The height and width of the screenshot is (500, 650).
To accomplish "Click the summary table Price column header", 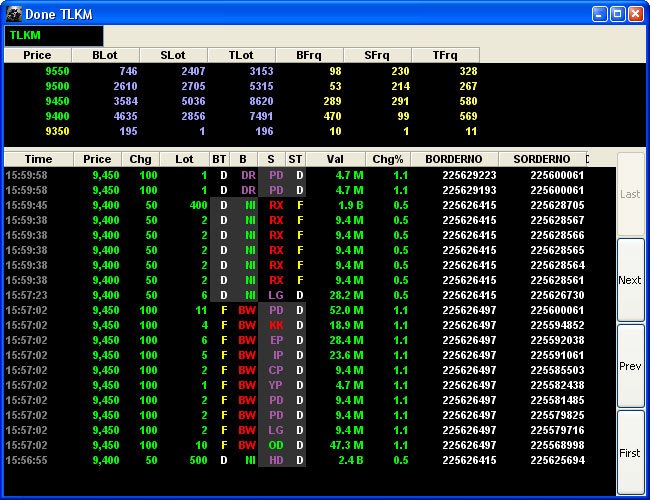I will pos(38,55).
